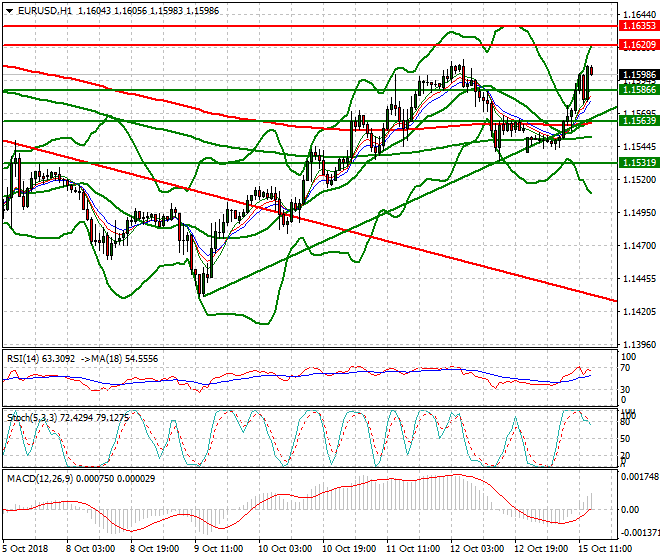The width and height of the screenshot is (660, 560).
Task: Click the 9 Oct 11:00 time label
Action: click(x=218, y=549)
